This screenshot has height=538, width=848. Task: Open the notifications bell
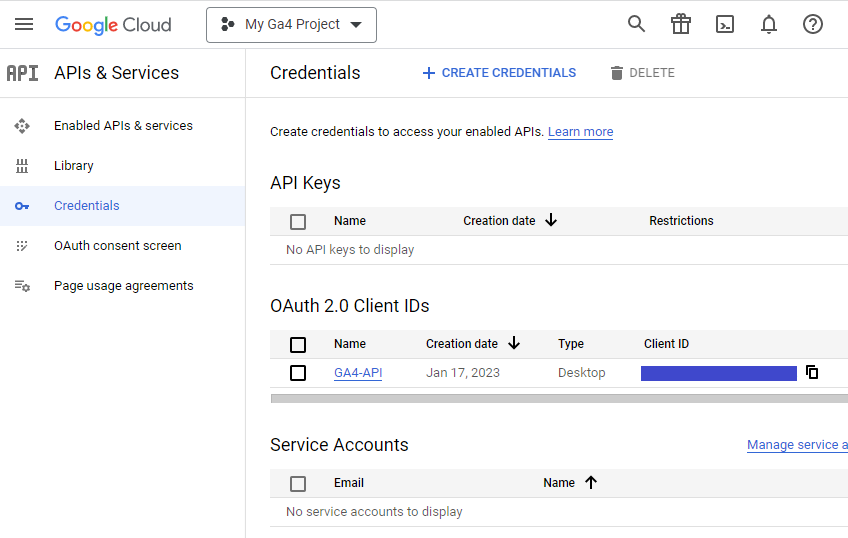click(768, 24)
